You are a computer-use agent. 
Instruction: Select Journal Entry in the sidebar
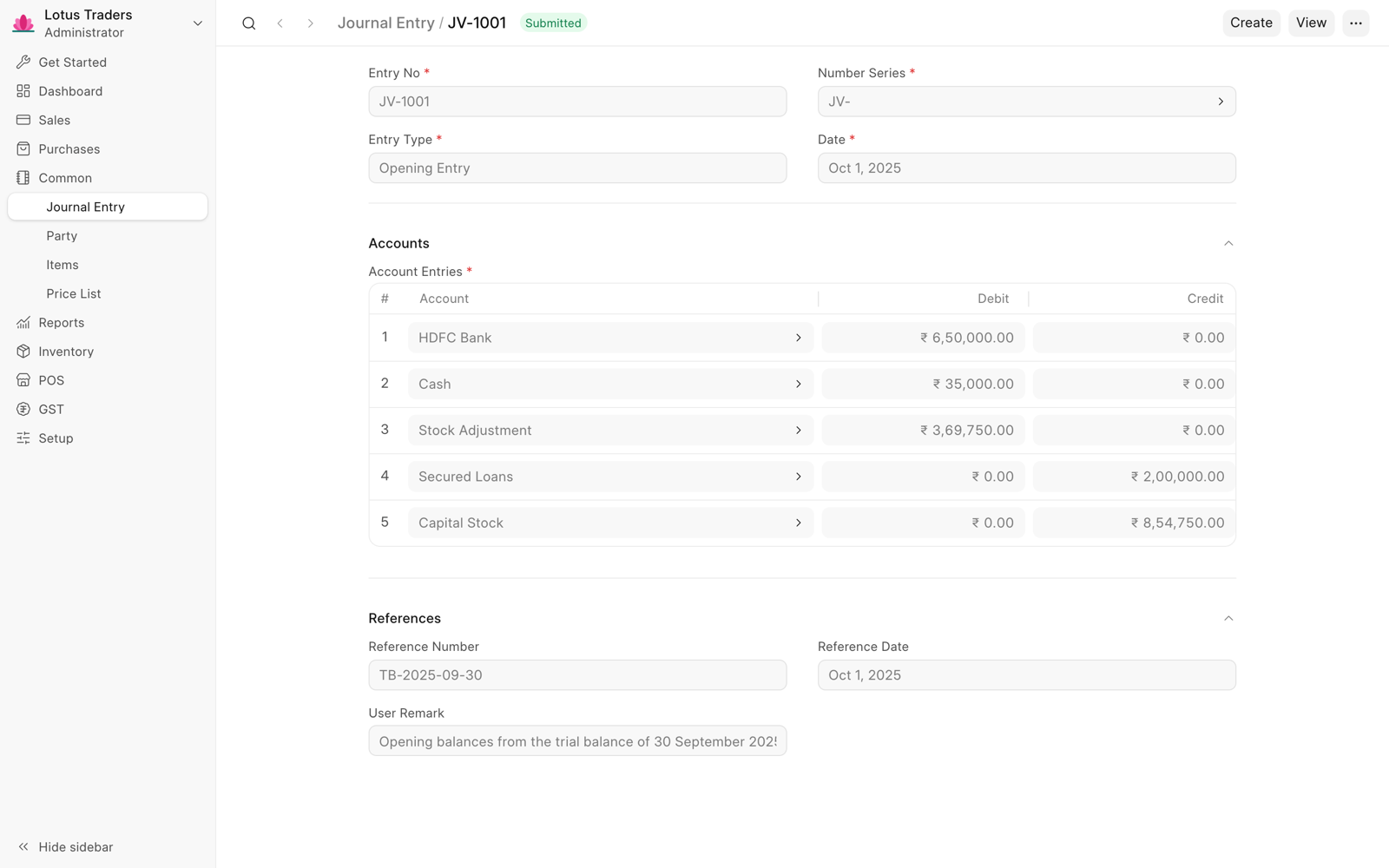108,207
